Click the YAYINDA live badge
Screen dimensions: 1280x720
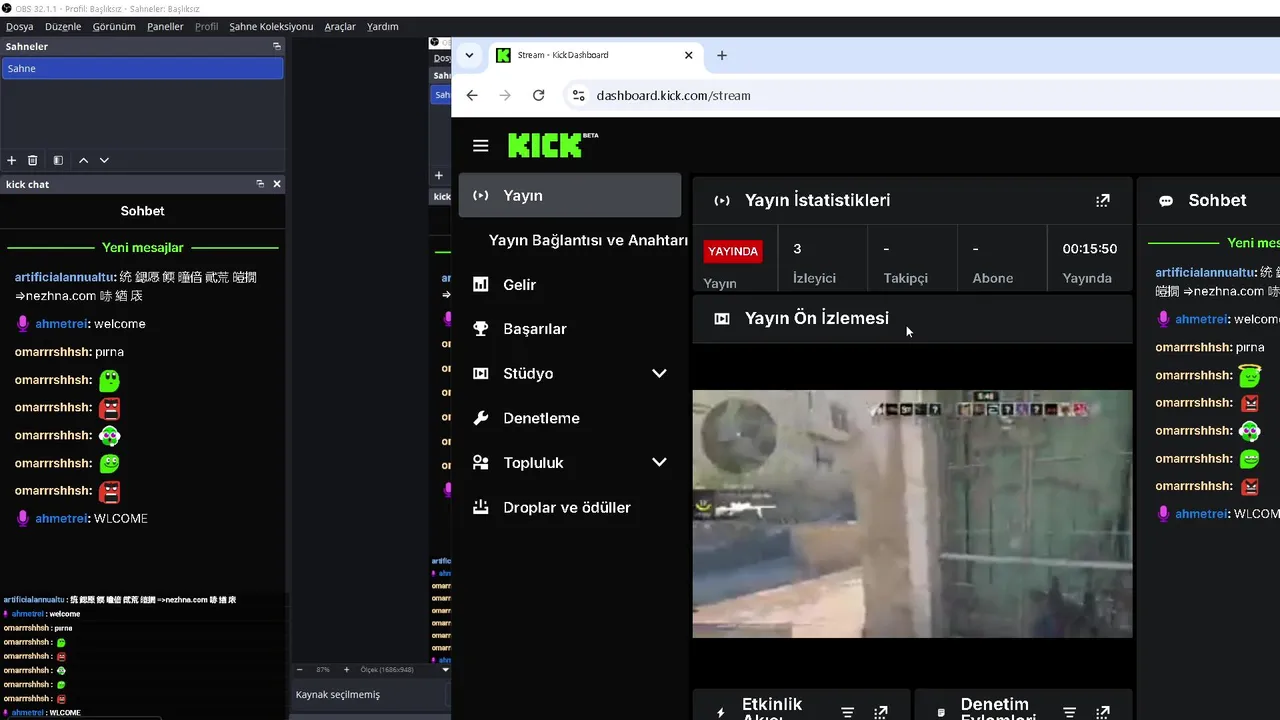pos(733,251)
